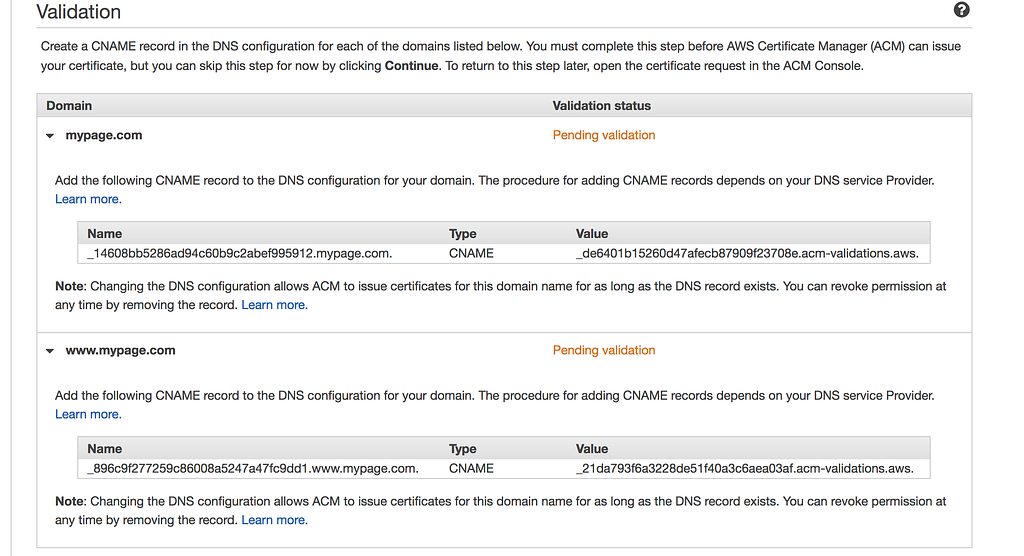
Task: Select the mypage.com CNAME record name
Action: (239, 253)
